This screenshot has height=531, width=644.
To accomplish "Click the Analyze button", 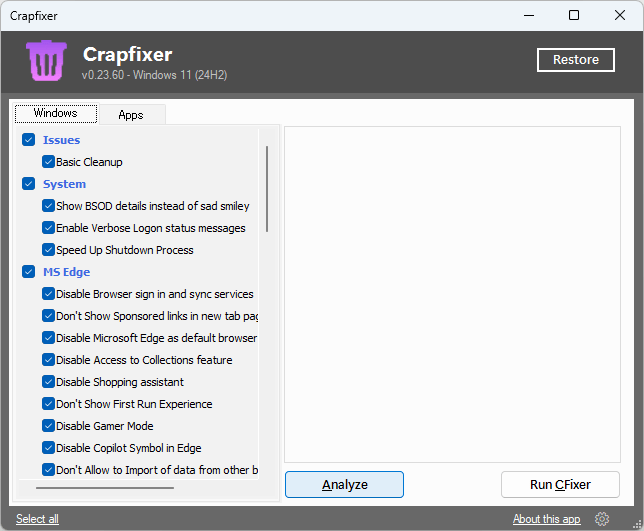I will pyautogui.click(x=344, y=485).
